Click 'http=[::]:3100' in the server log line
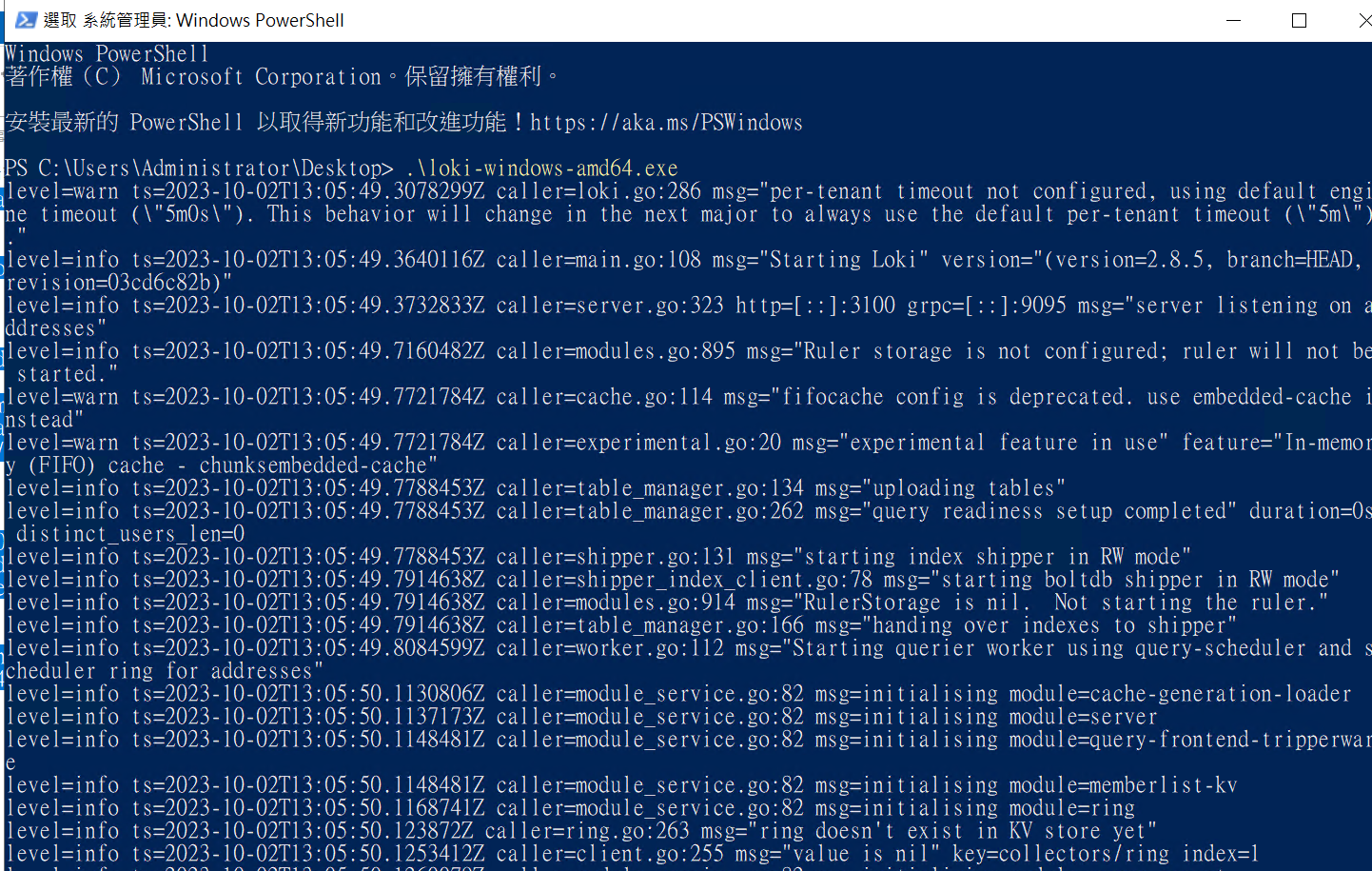The width and height of the screenshot is (1372, 871). (x=815, y=306)
